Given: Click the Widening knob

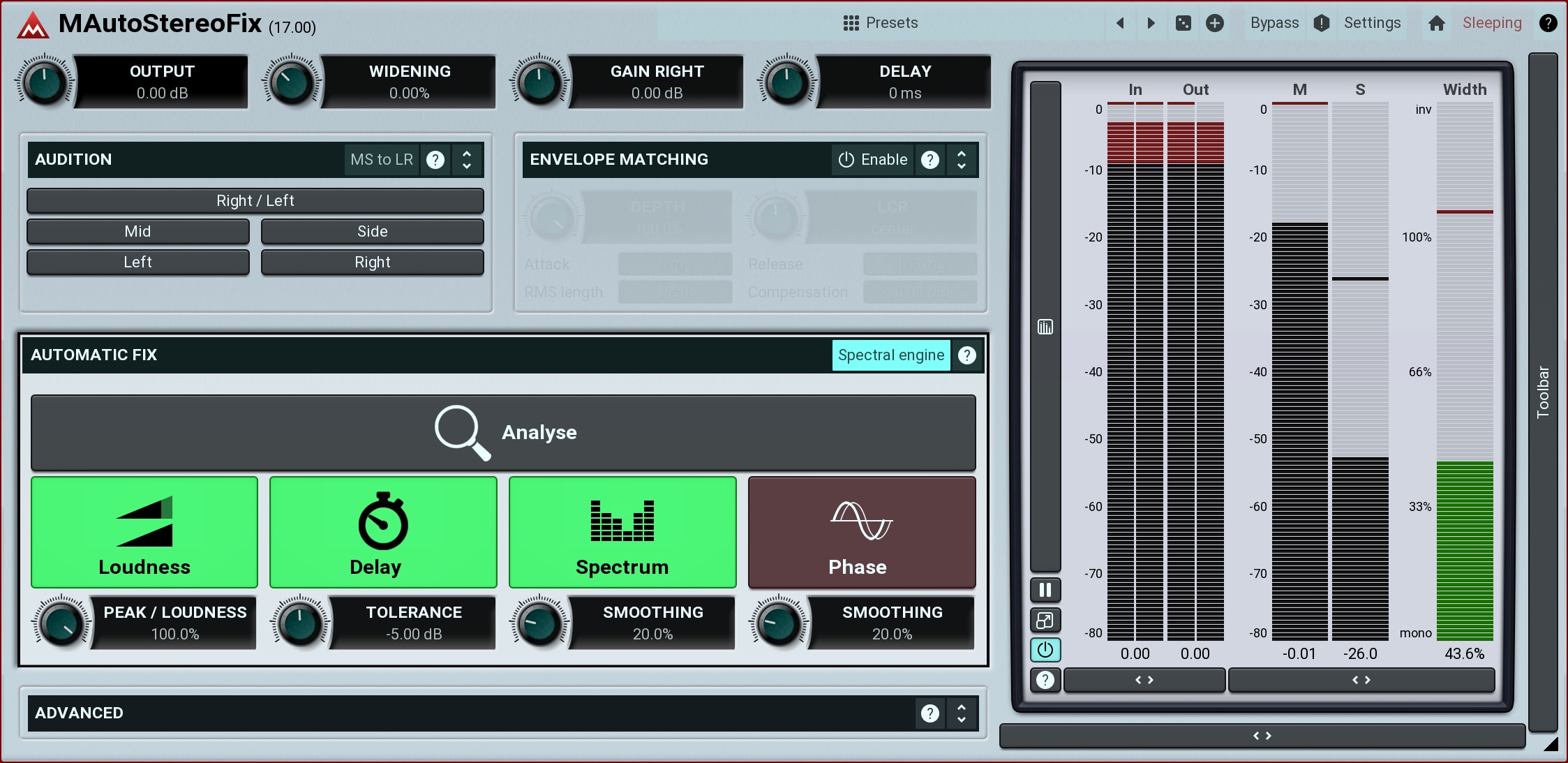Looking at the screenshot, I should coord(292,82).
